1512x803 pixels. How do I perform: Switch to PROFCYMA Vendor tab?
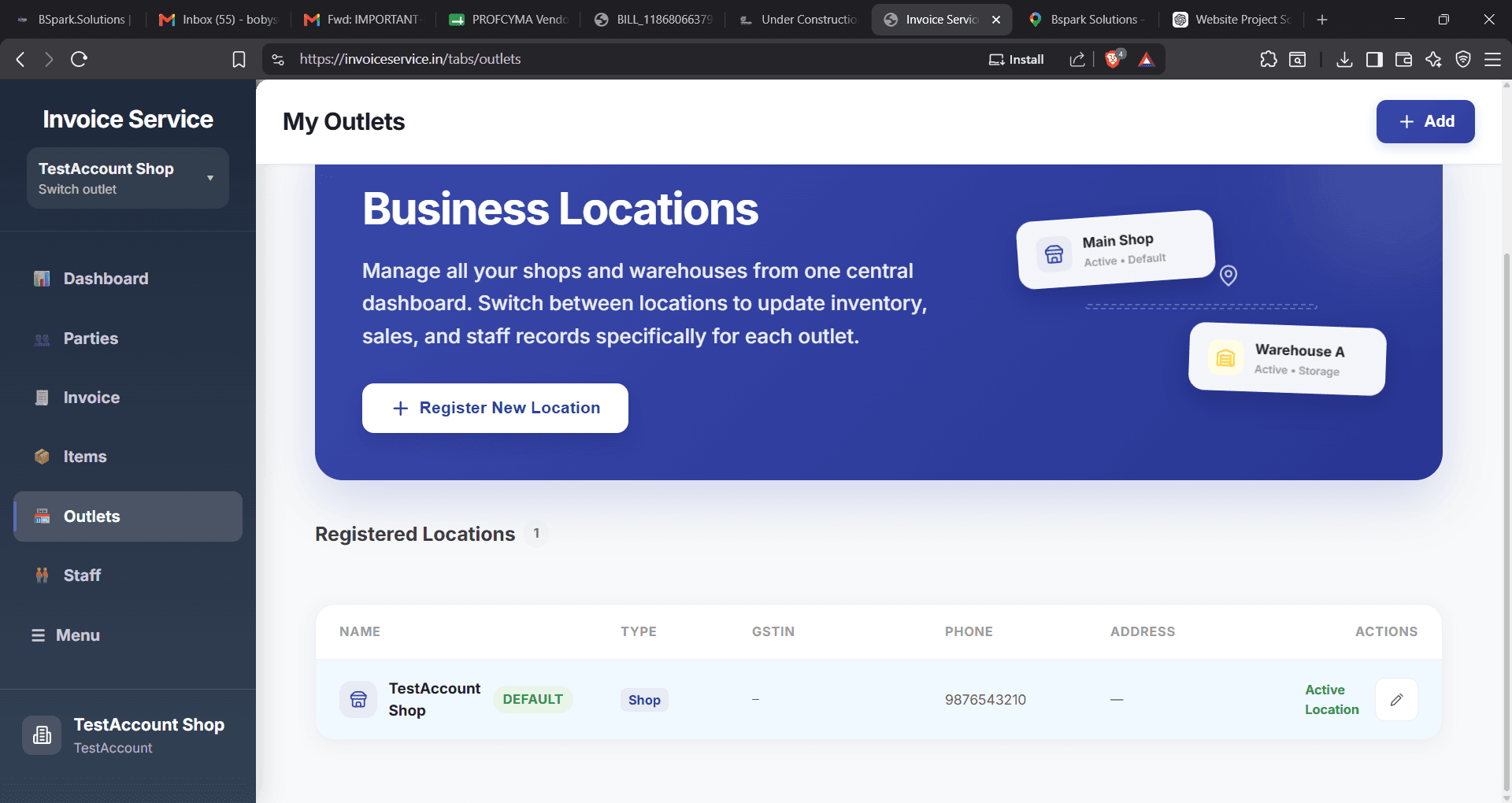(x=508, y=20)
